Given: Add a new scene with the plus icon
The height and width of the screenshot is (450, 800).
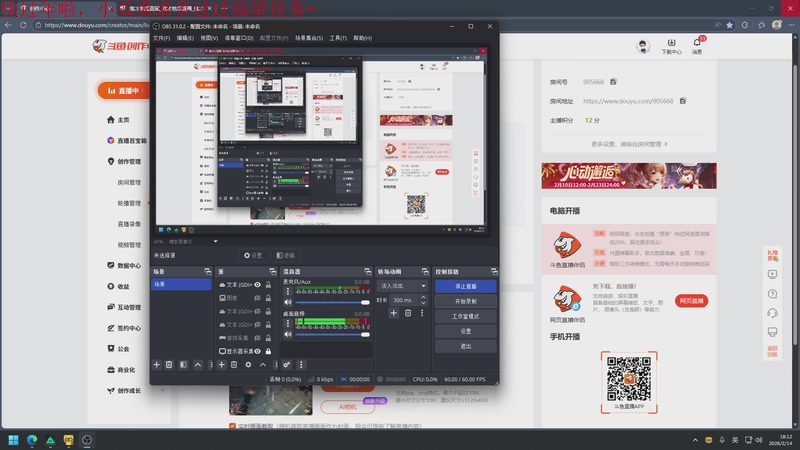Looking at the screenshot, I should point(157,365).
